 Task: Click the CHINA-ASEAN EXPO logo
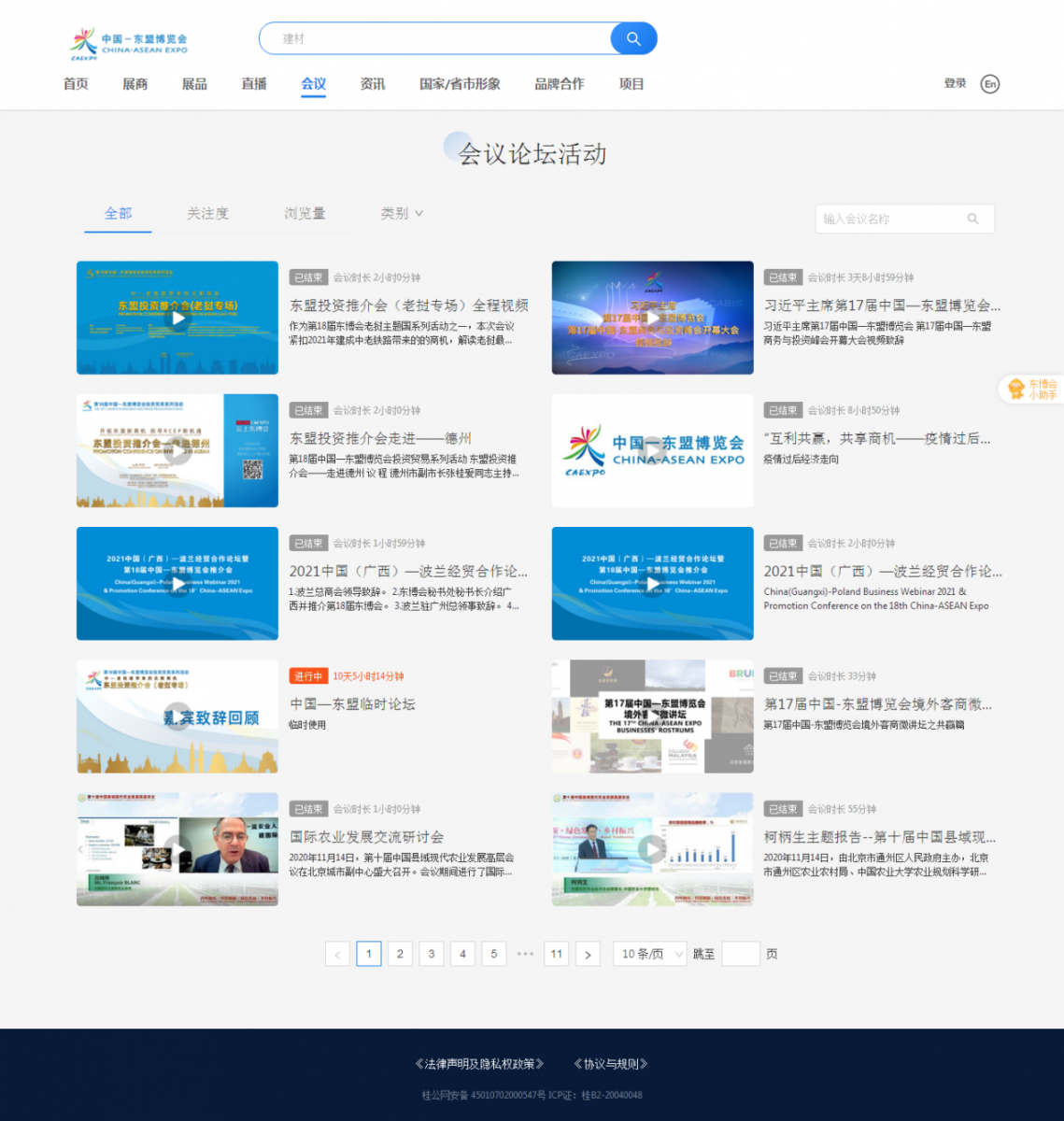point(129,44)
